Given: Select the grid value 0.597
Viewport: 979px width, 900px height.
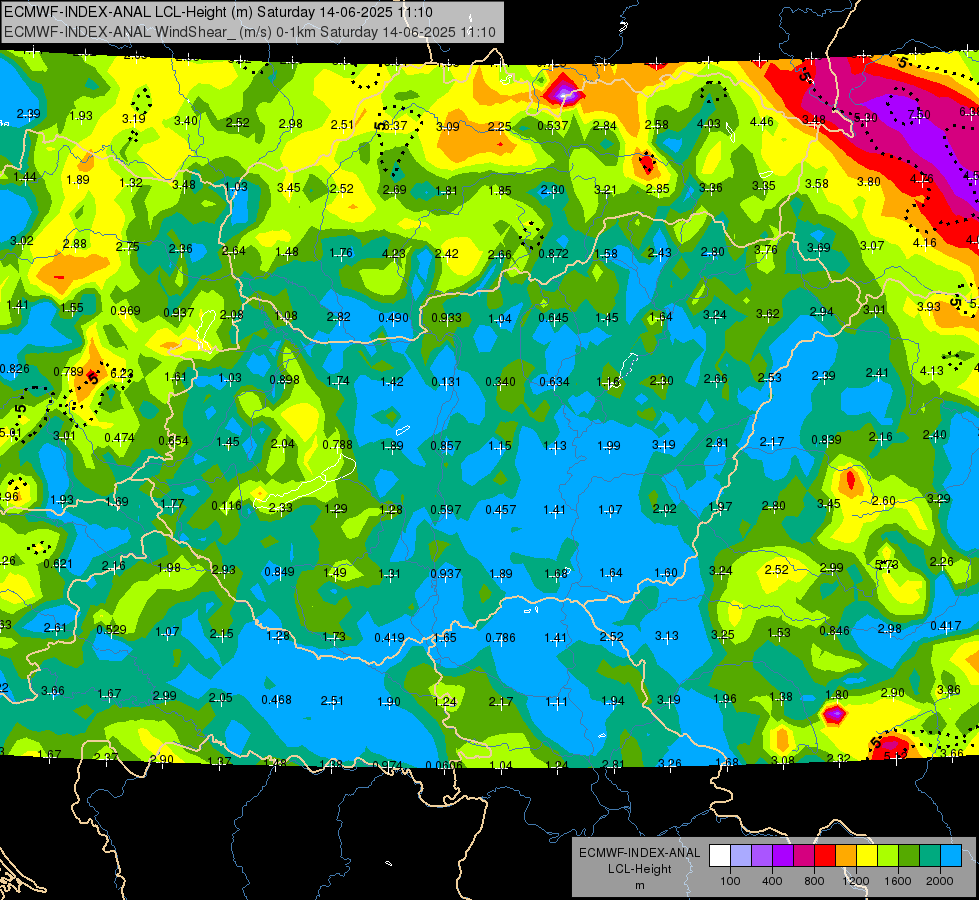Looking at the screenshot, I should click(446, 510).
